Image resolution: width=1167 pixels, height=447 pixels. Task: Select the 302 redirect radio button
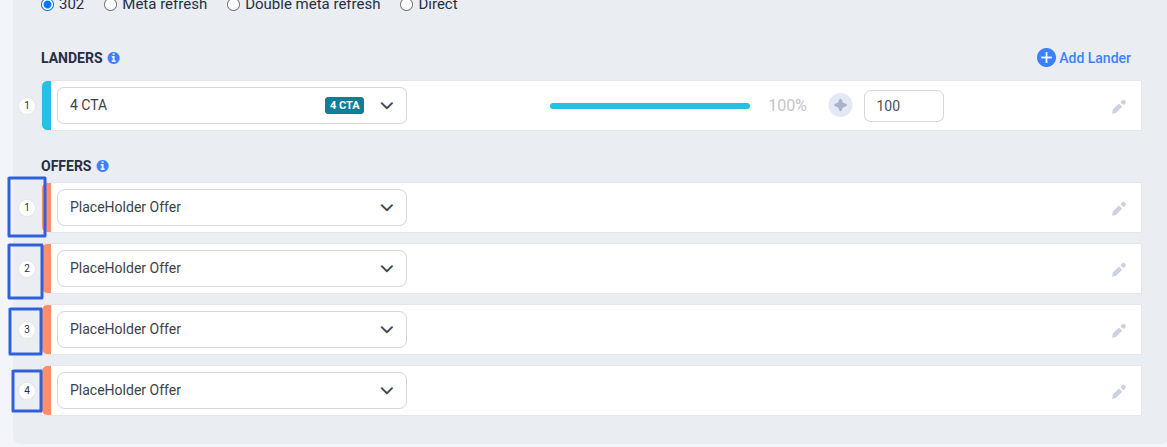pyautogui.click(x=47, y=5)
